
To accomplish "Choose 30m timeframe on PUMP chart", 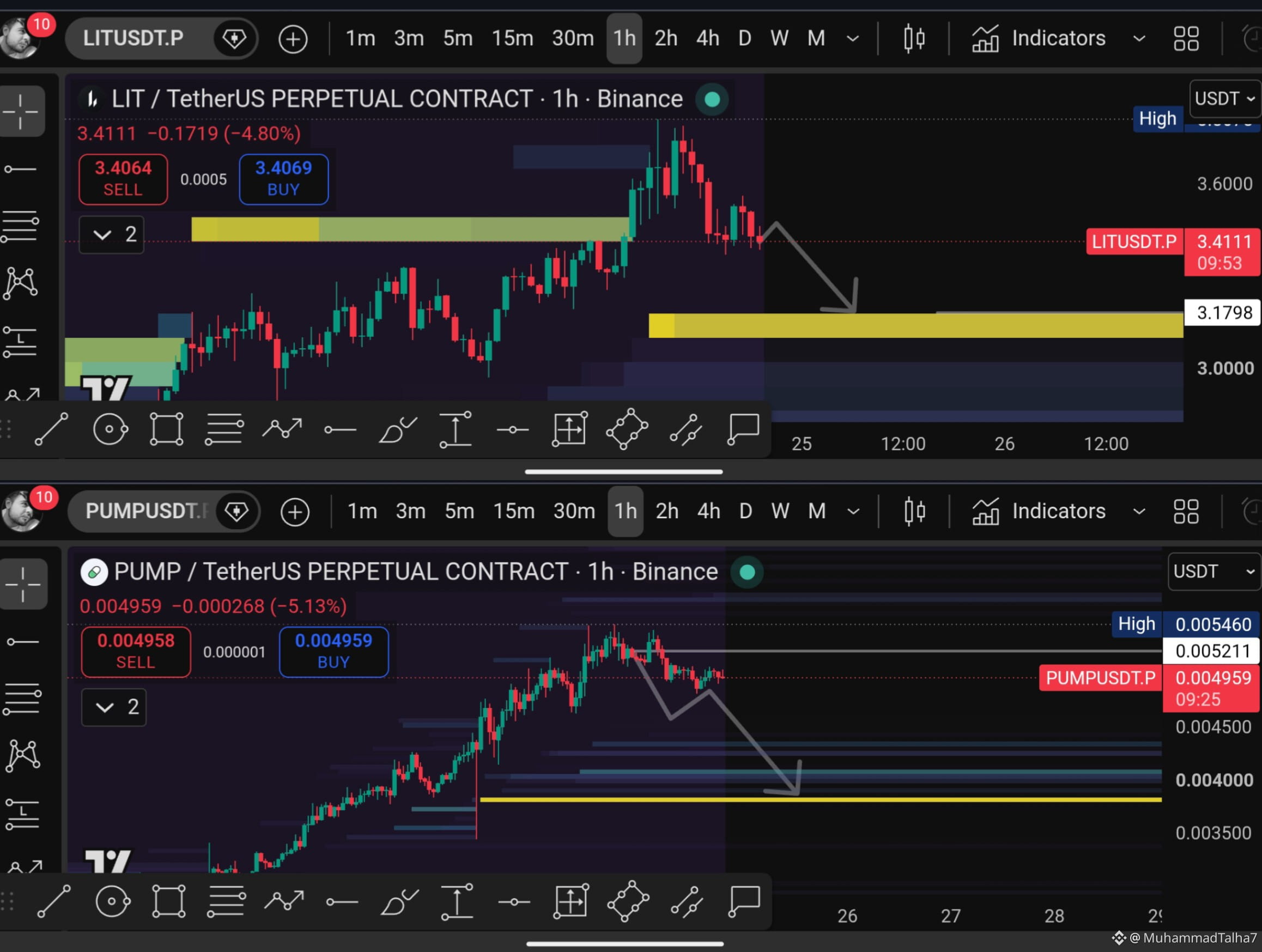I will click(574, 511).
